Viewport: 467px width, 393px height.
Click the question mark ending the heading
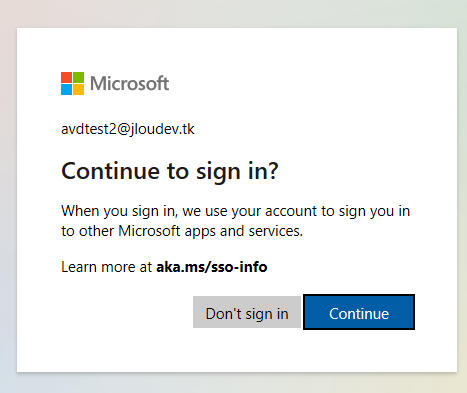pos(273,170)
